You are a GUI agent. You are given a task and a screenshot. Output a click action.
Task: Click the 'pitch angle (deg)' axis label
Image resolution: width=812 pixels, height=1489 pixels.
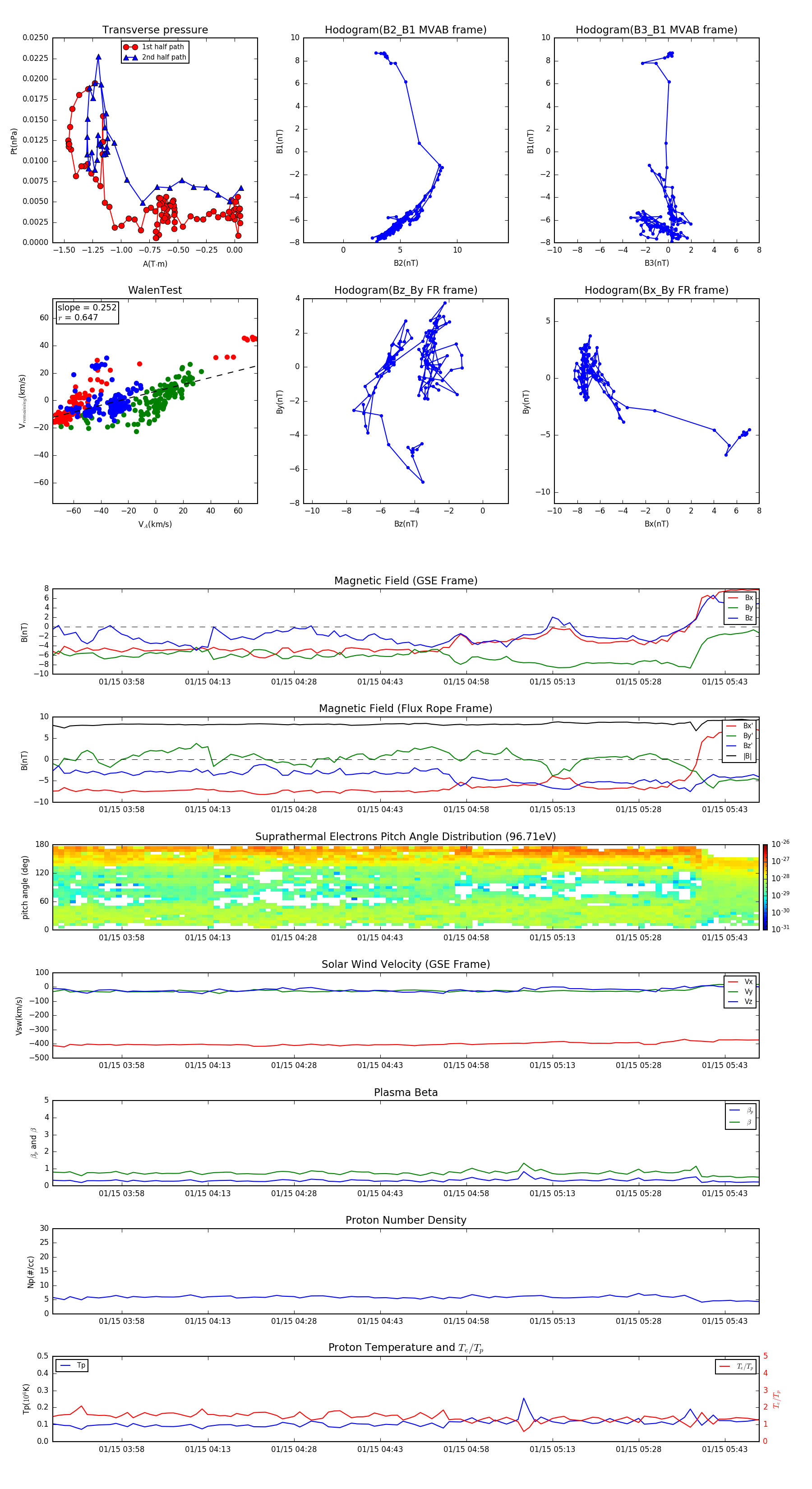point(25,887)
